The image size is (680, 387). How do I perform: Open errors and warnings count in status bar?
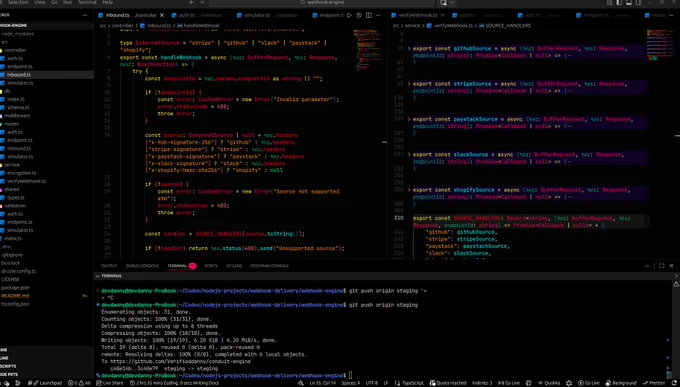pos(79,383)
